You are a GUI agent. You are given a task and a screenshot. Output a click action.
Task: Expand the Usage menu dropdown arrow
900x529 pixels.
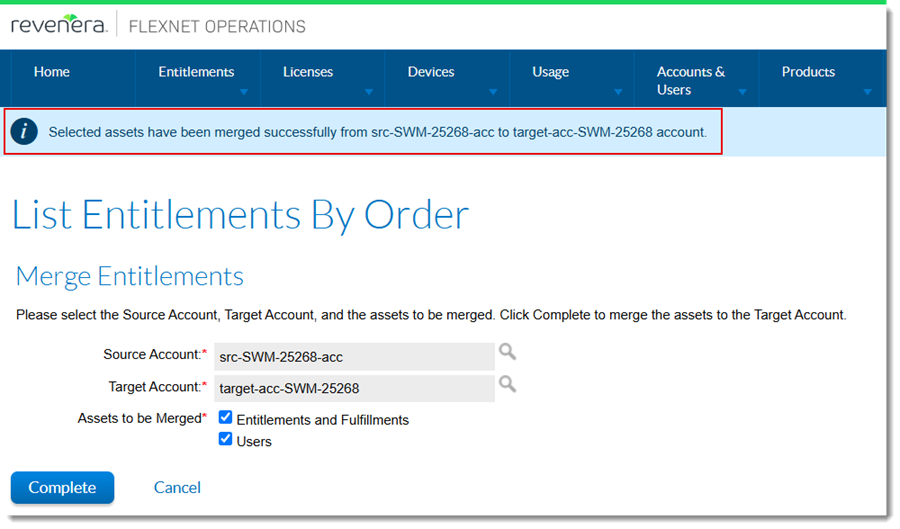pos(617,92)
